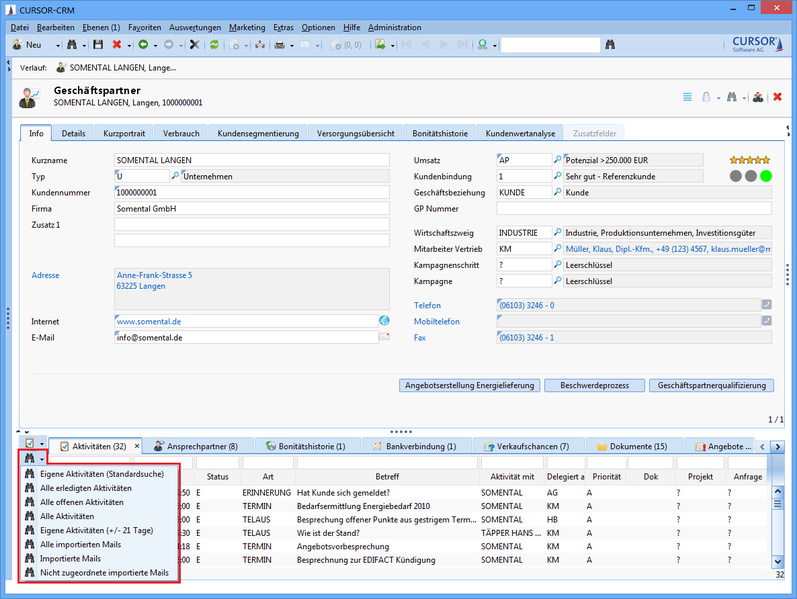Viewport: 797px width, 599px height.
Task: Click the Beschwerdeprozess button
Action: [594, 385]
